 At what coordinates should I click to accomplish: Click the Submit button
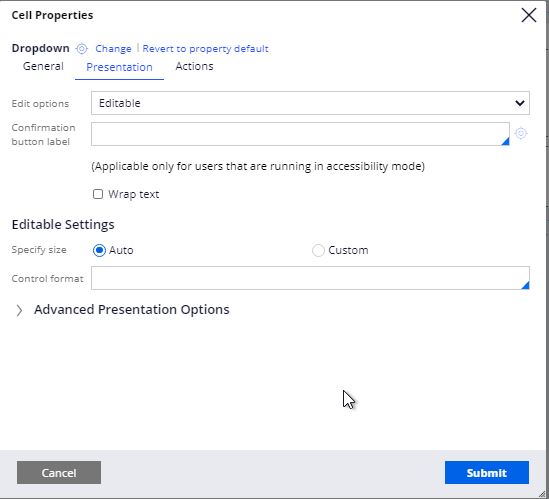(x=487, y=473)
